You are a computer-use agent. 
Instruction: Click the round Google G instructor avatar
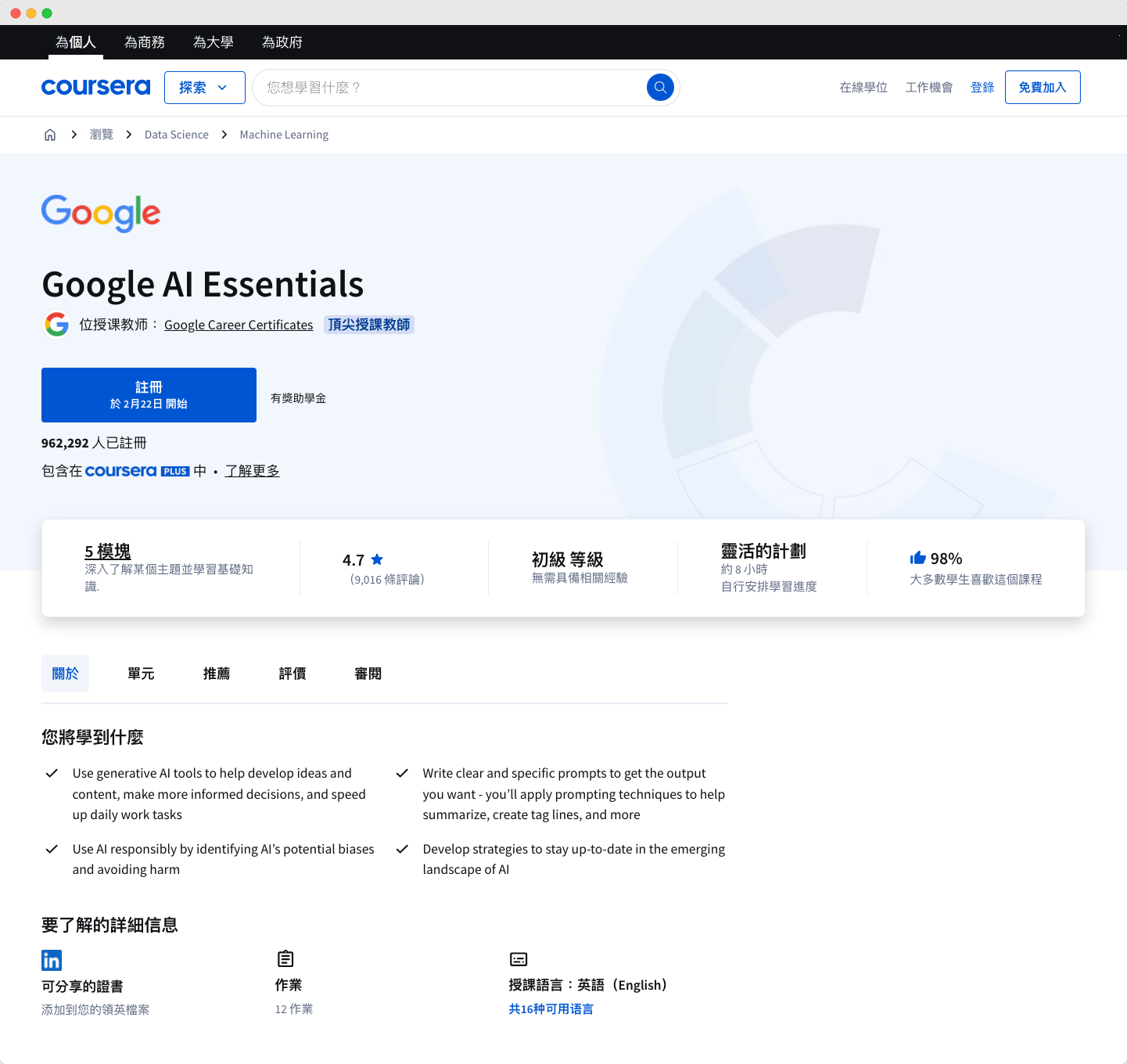[x=56, y=324]
